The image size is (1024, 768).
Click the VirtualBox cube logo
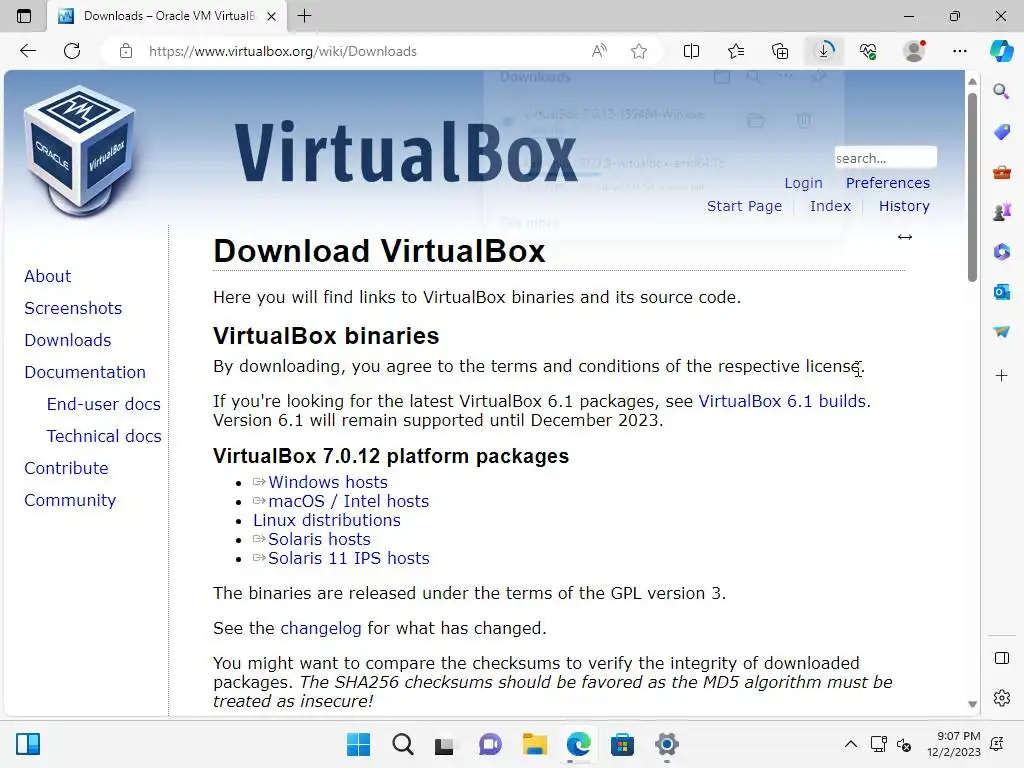(x=80, y=152)
